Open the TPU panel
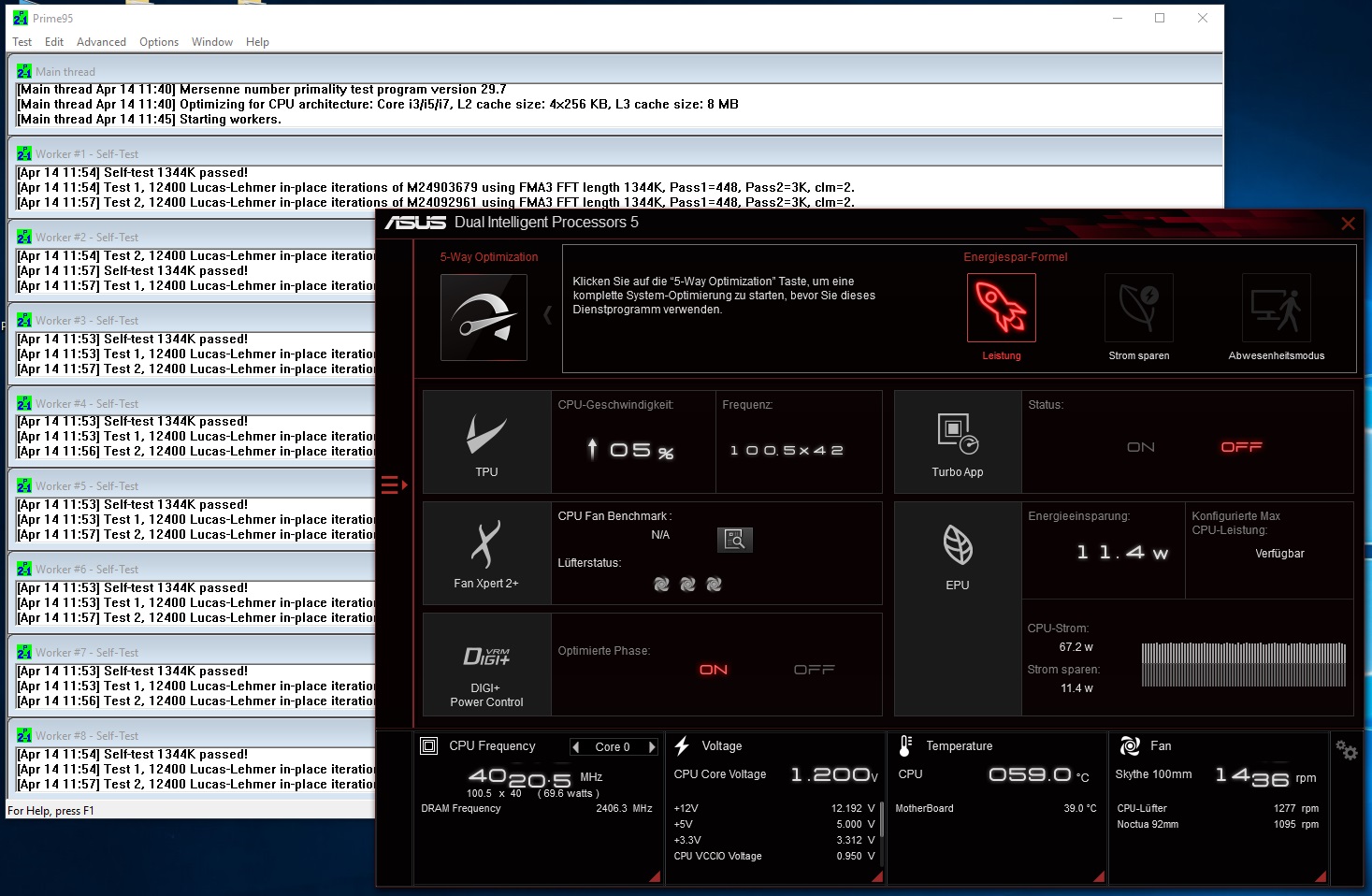Viewport: 1372px width, 896px height. tap(486, 441)
